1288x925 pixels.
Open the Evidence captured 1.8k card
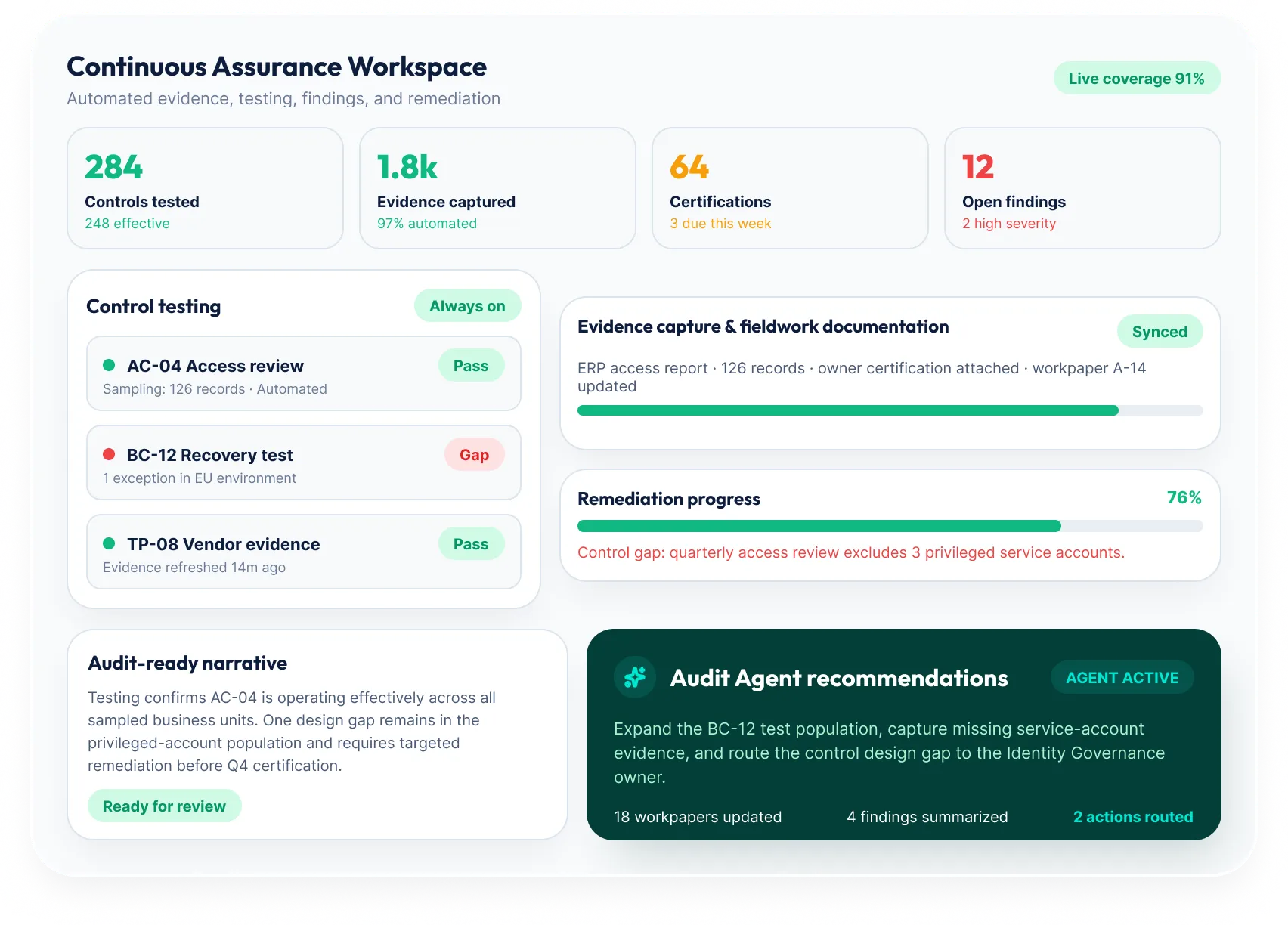497,188
